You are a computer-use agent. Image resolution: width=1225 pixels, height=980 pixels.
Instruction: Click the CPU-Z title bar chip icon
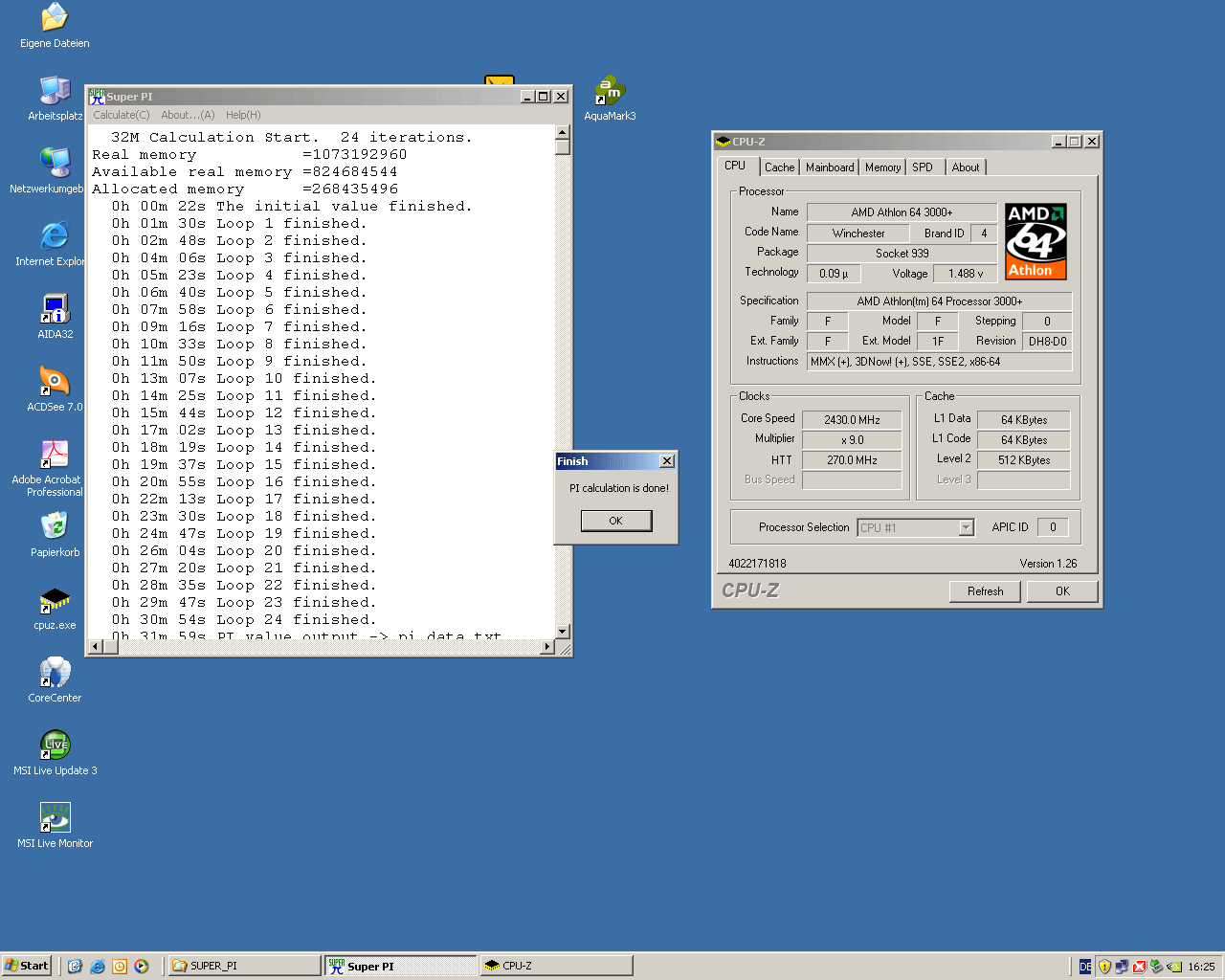[724, 142]
